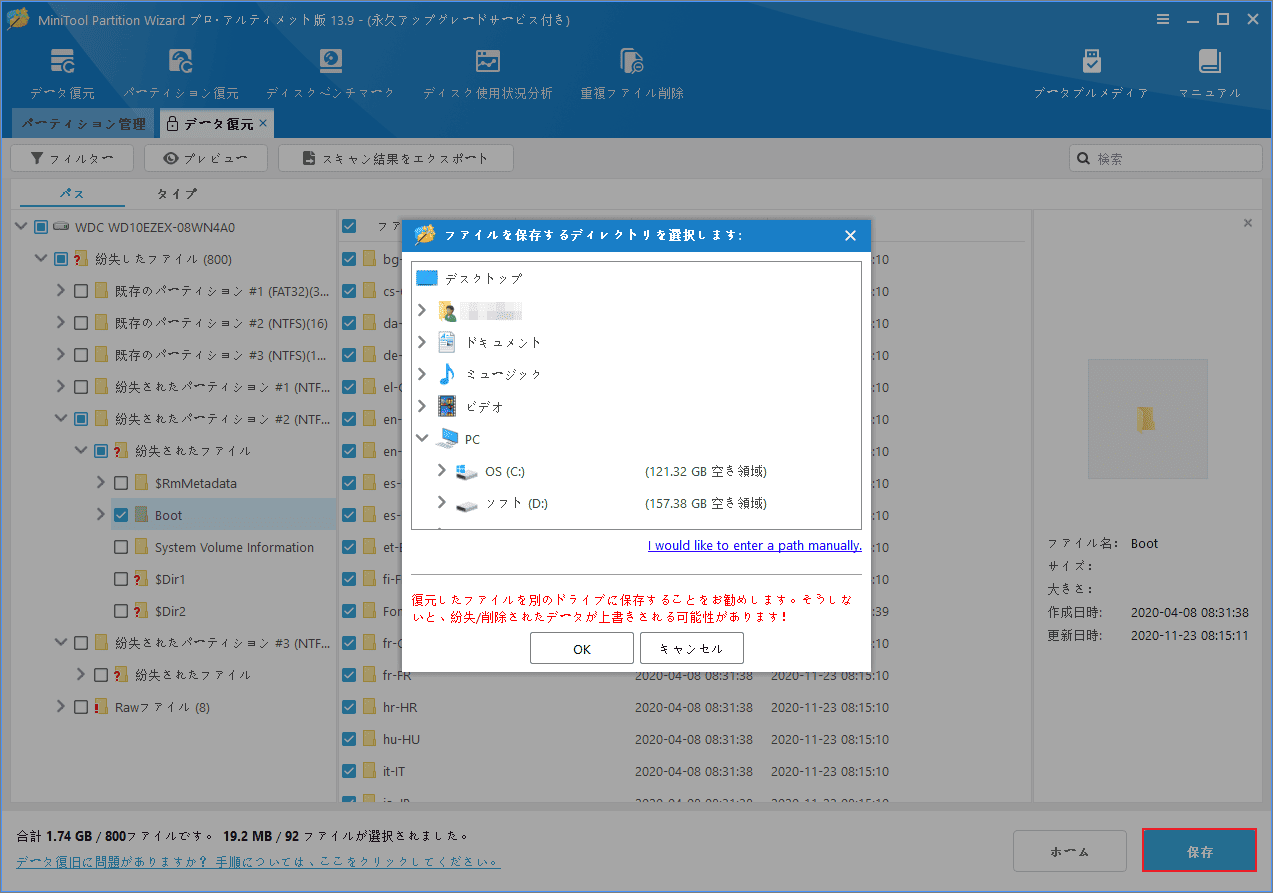Click into the 検索 search field
This screenshot has height=893, width=1273.
1165,158
